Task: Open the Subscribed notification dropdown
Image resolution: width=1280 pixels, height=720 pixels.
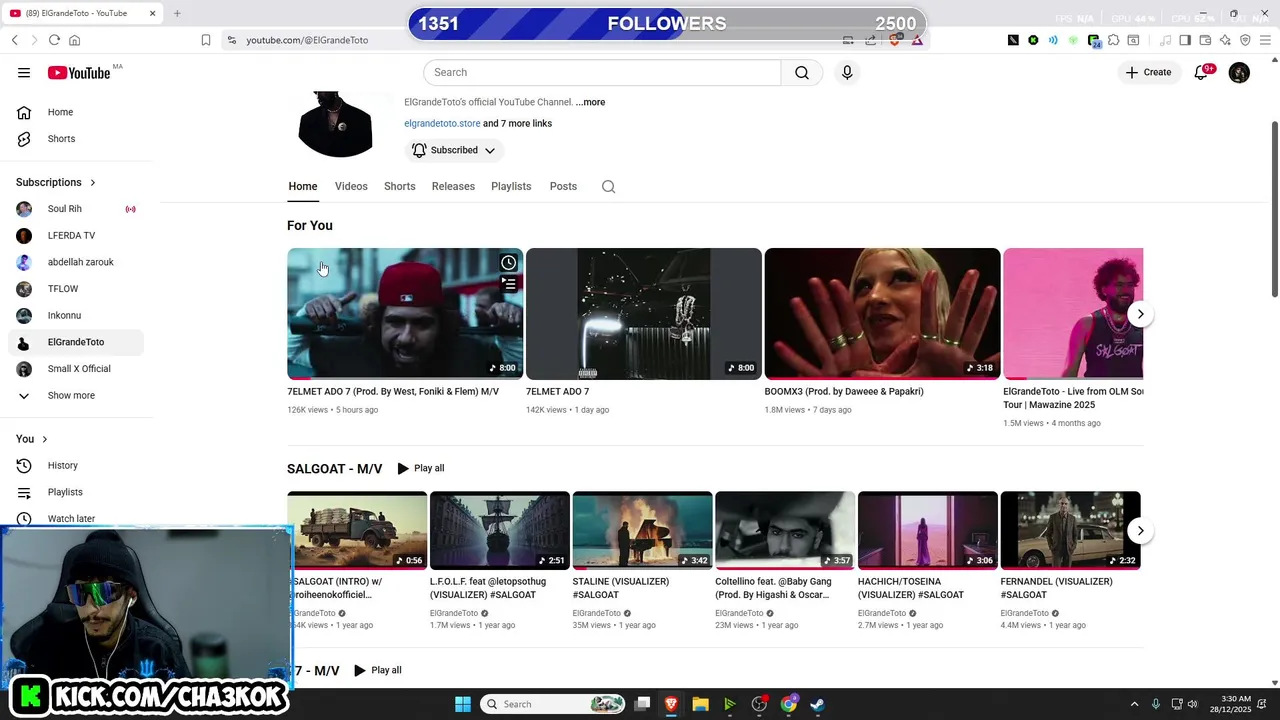Action: (454, 150)
